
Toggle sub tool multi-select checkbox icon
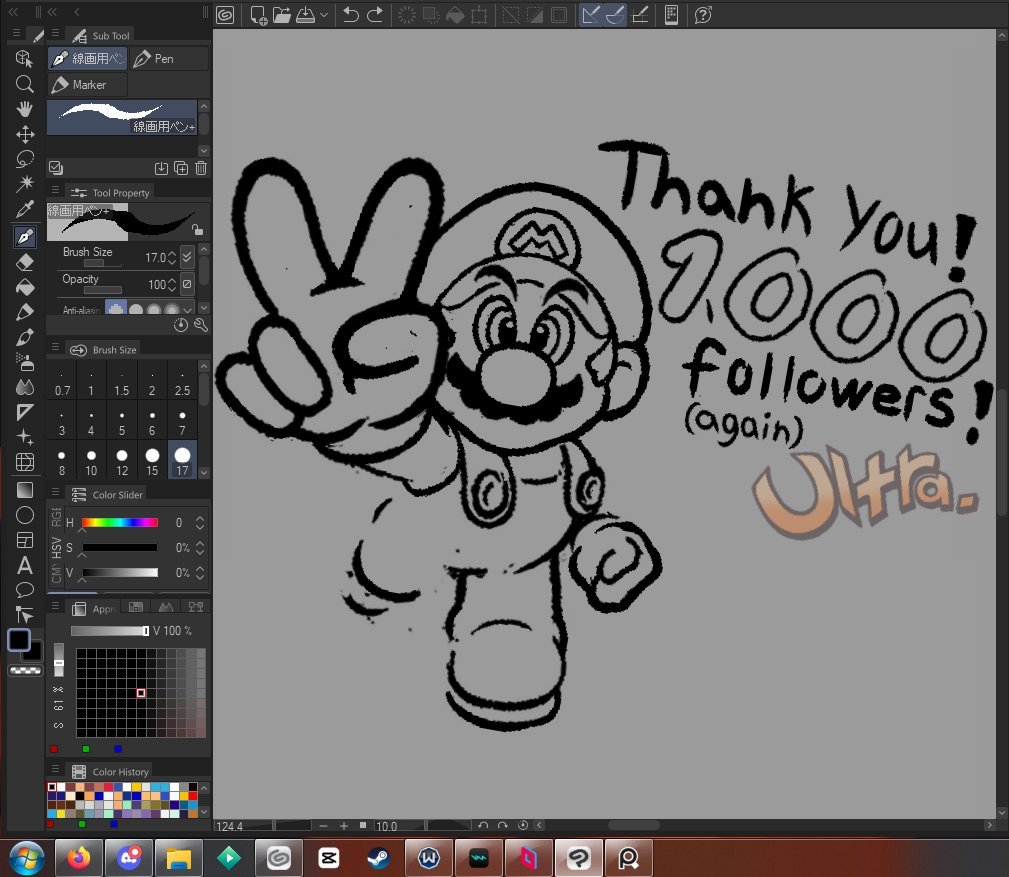pyautogui.click(x=56, y=168)
